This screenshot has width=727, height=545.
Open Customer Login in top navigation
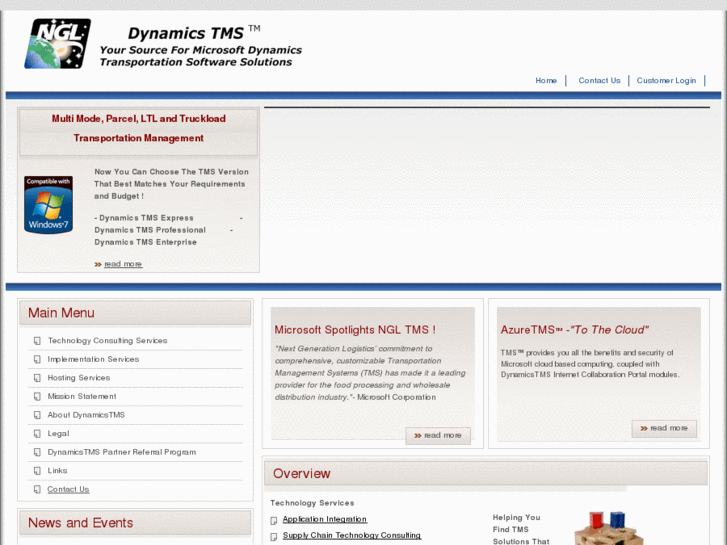coord(666,80)
